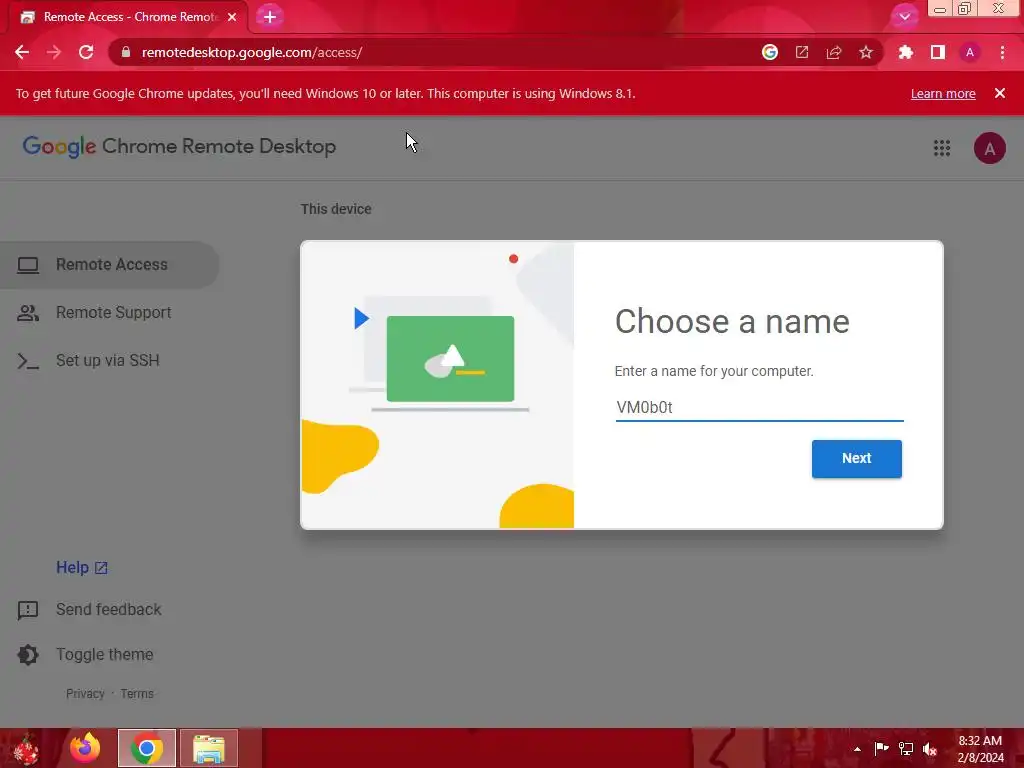Screen dimensions: 1024x768
Task: Open Learn more link in update banner
Action: coord(943,93)
